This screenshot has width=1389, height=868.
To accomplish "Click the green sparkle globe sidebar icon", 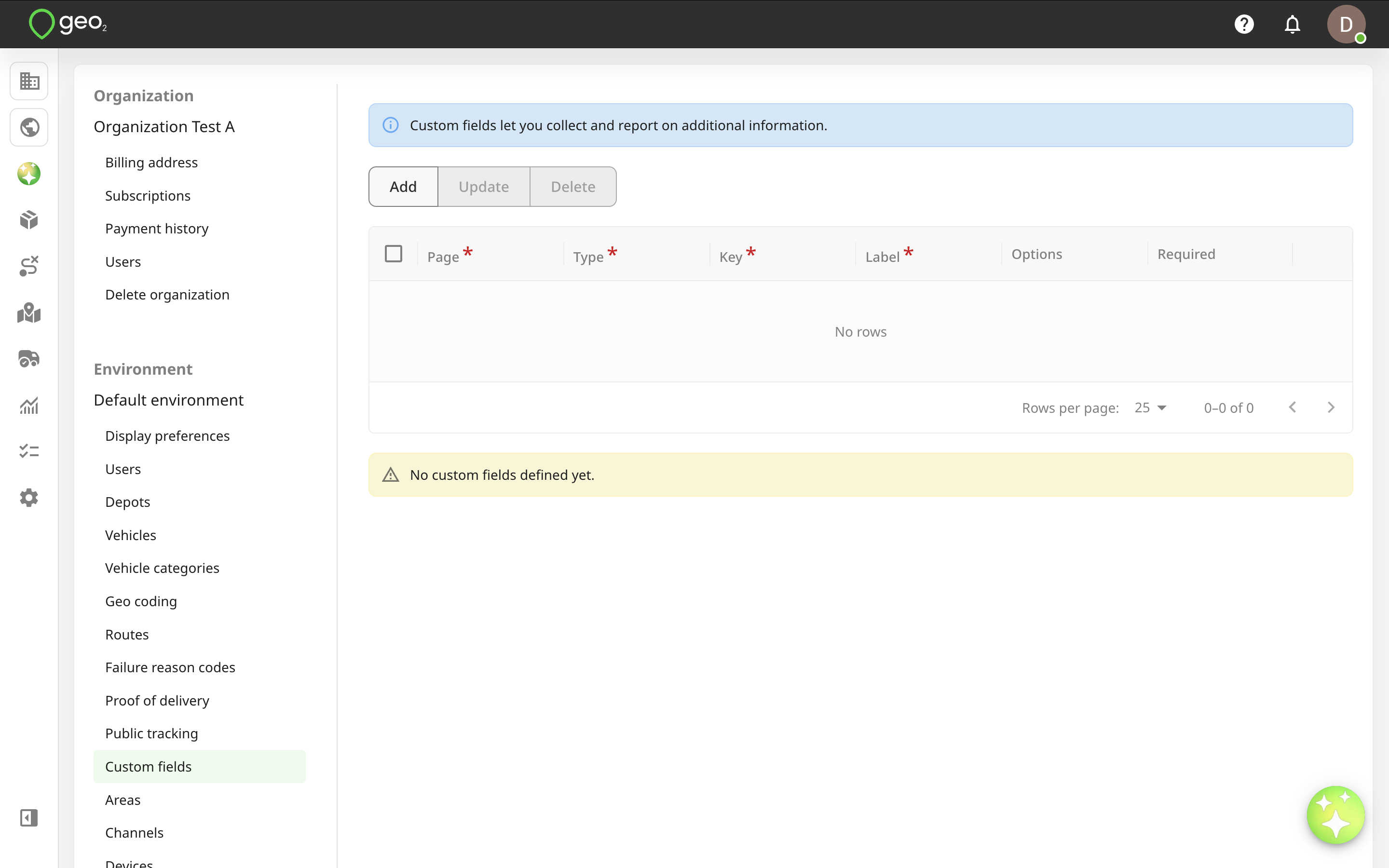I will 29,174.
